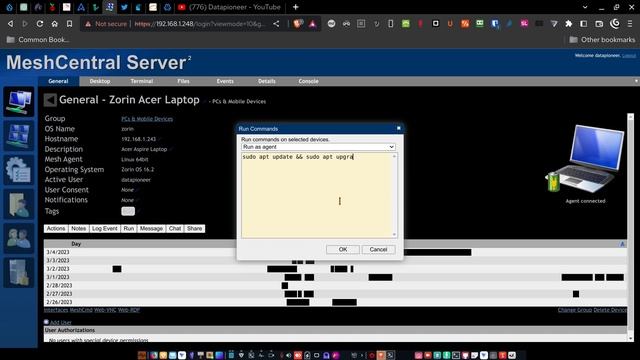Image resolution: width=640 pixels, height=360 pixels.
Task: Switch to the Details tab
Action: pyautogui.click(x=267, y=81)
